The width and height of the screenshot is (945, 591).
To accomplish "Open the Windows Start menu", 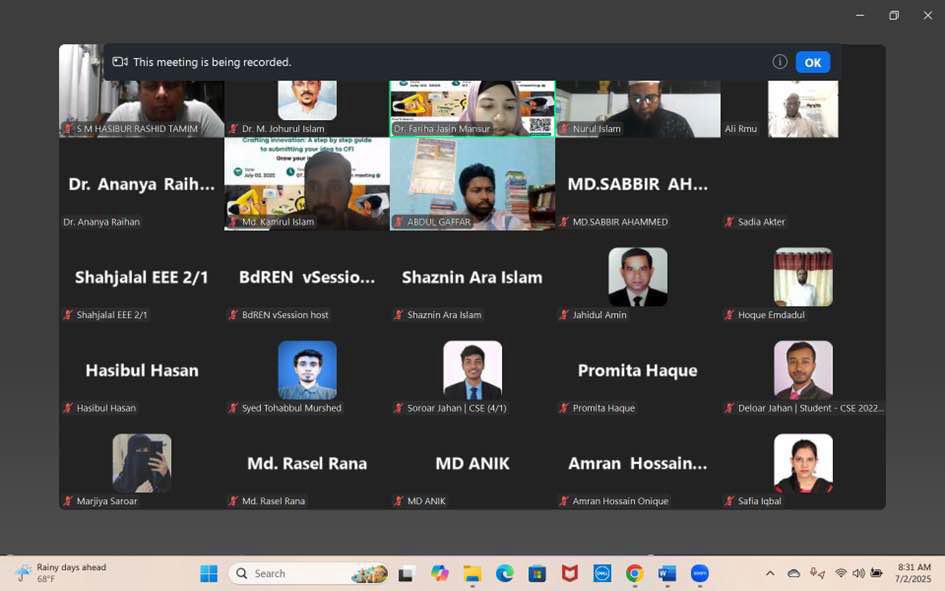I will [209, 573].
